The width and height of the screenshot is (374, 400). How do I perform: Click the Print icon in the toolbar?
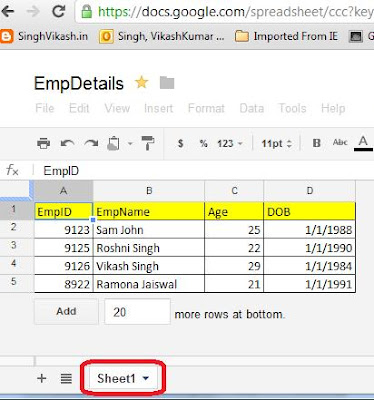(43, 143)
